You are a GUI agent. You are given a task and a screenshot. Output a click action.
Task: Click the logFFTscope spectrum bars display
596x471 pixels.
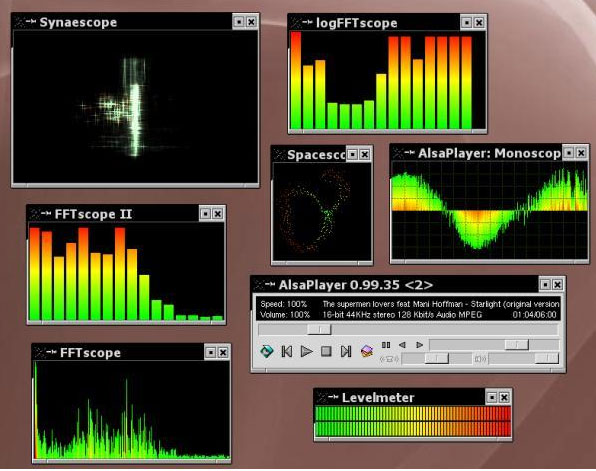(x=388, y=81)
